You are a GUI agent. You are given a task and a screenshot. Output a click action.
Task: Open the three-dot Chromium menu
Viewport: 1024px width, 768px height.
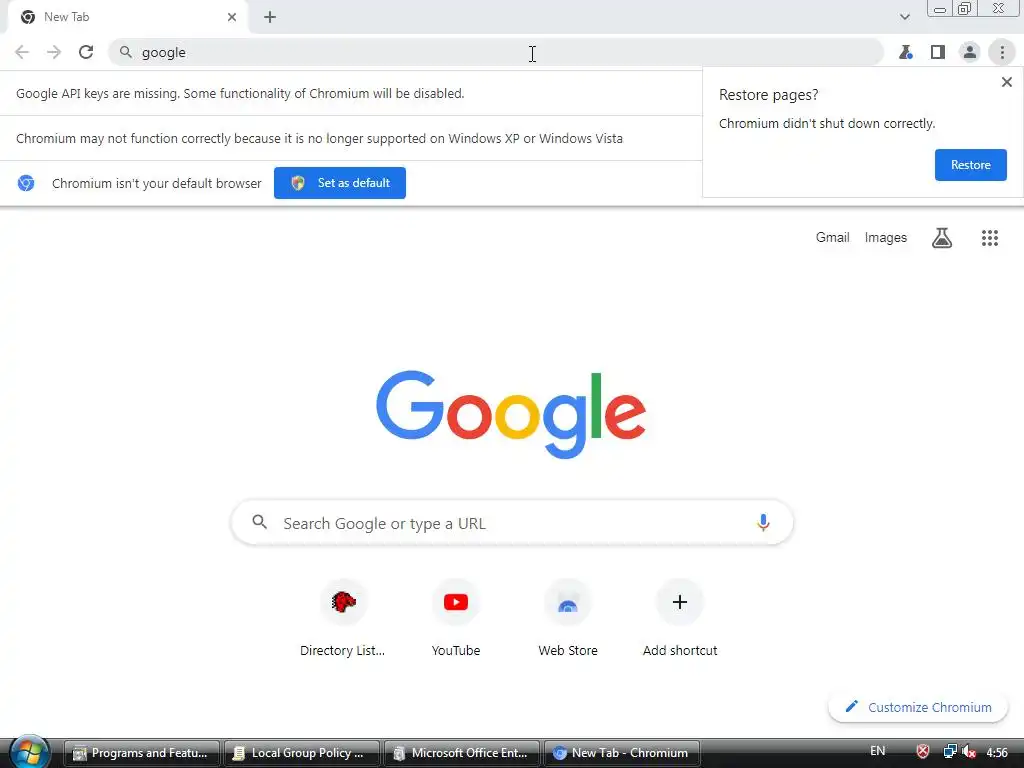[1002, 52]
